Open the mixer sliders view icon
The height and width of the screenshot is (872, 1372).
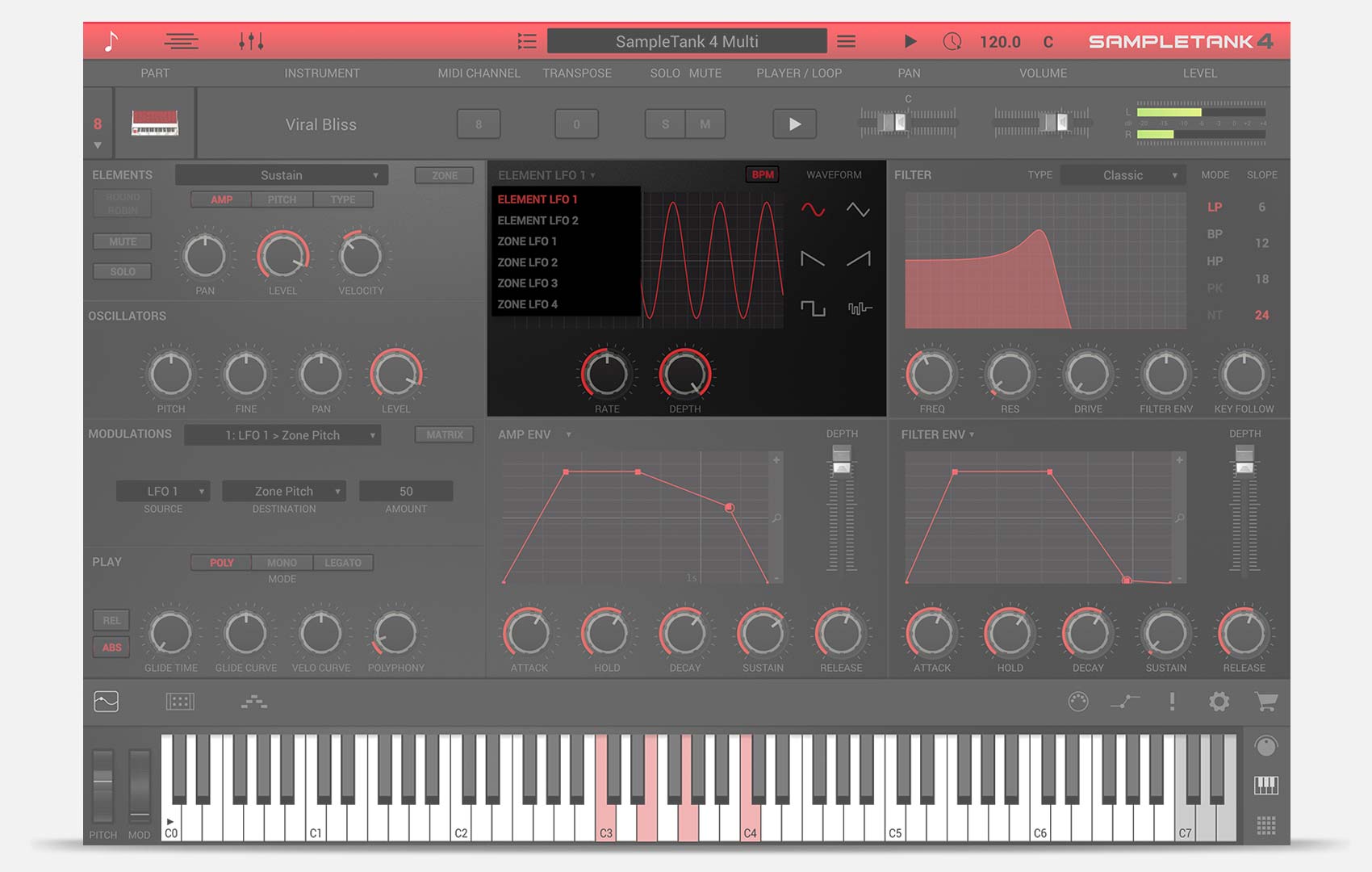pos(251,41)
